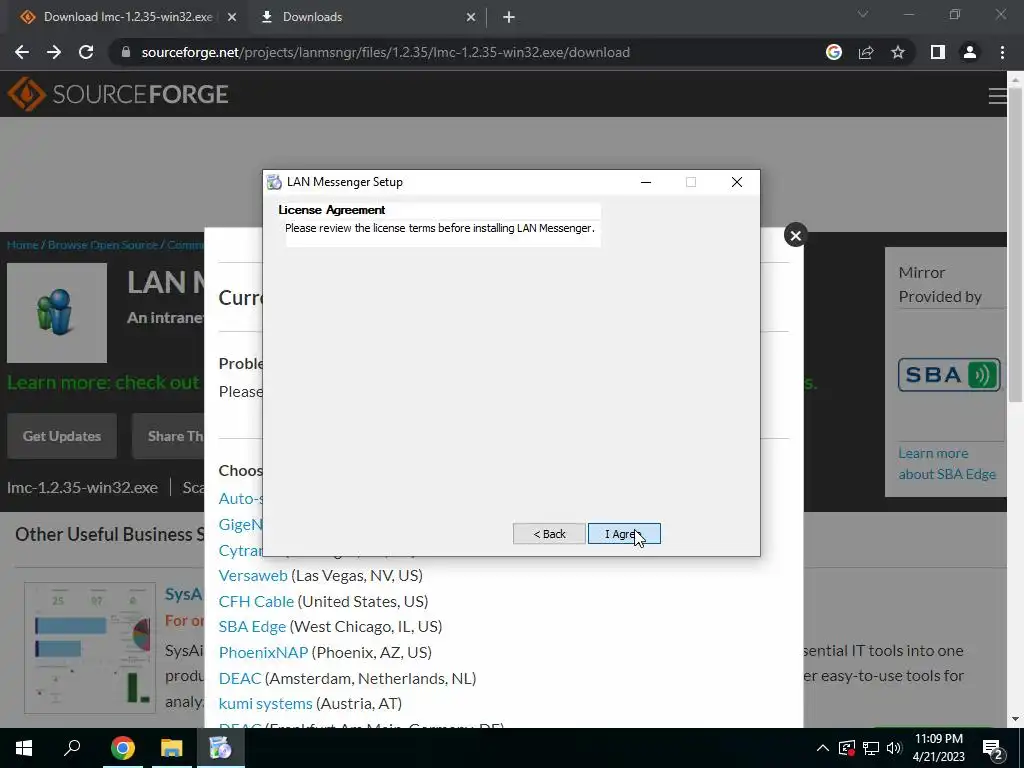Image resolution: width=1024 pixels, height=768 pixels.
Task: Expand the tab search chevron
Action: (863, 14)
